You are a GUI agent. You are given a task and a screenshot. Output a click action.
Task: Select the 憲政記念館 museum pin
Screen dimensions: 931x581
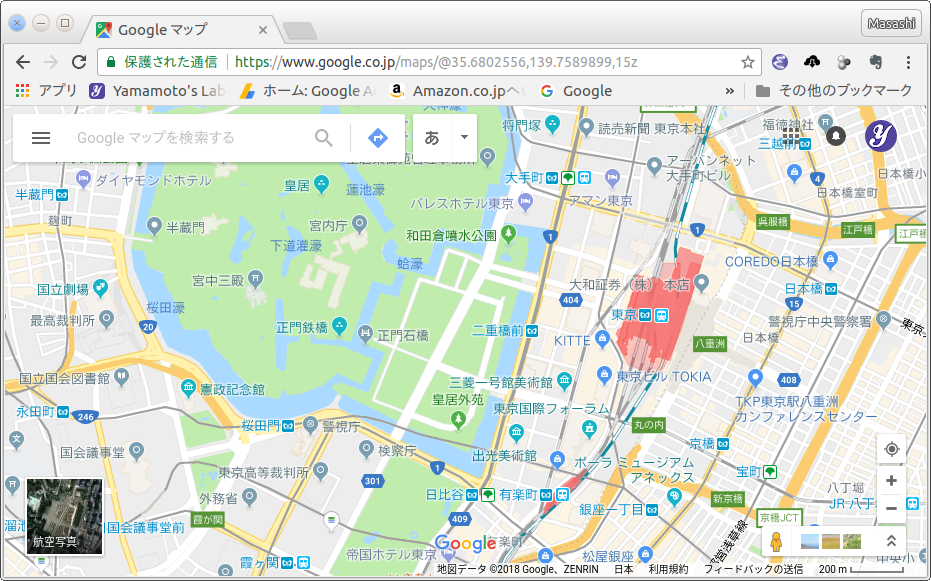coord(188,388)
